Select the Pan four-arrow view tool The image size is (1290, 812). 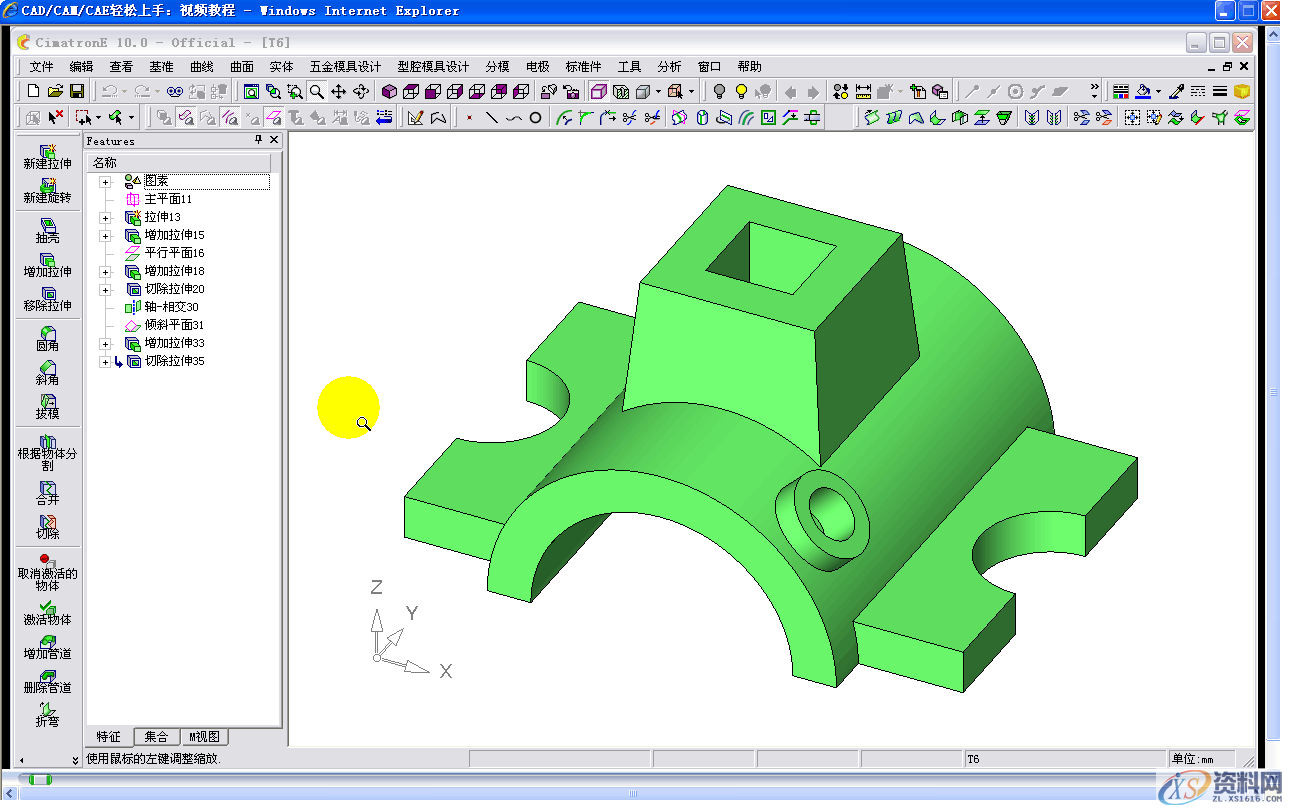pyautogui.click(x=338, y=91)
